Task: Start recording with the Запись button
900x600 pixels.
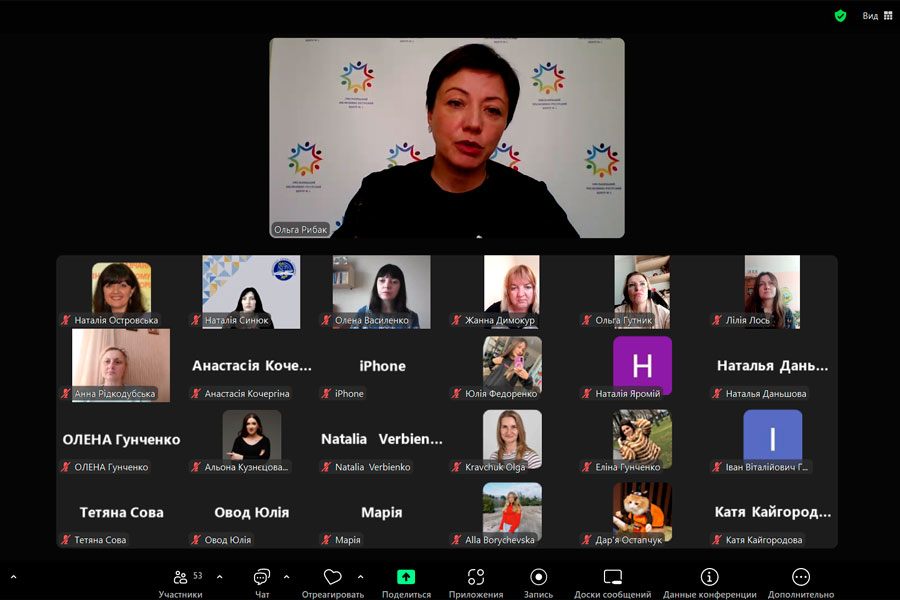Action: coord(539,578)
